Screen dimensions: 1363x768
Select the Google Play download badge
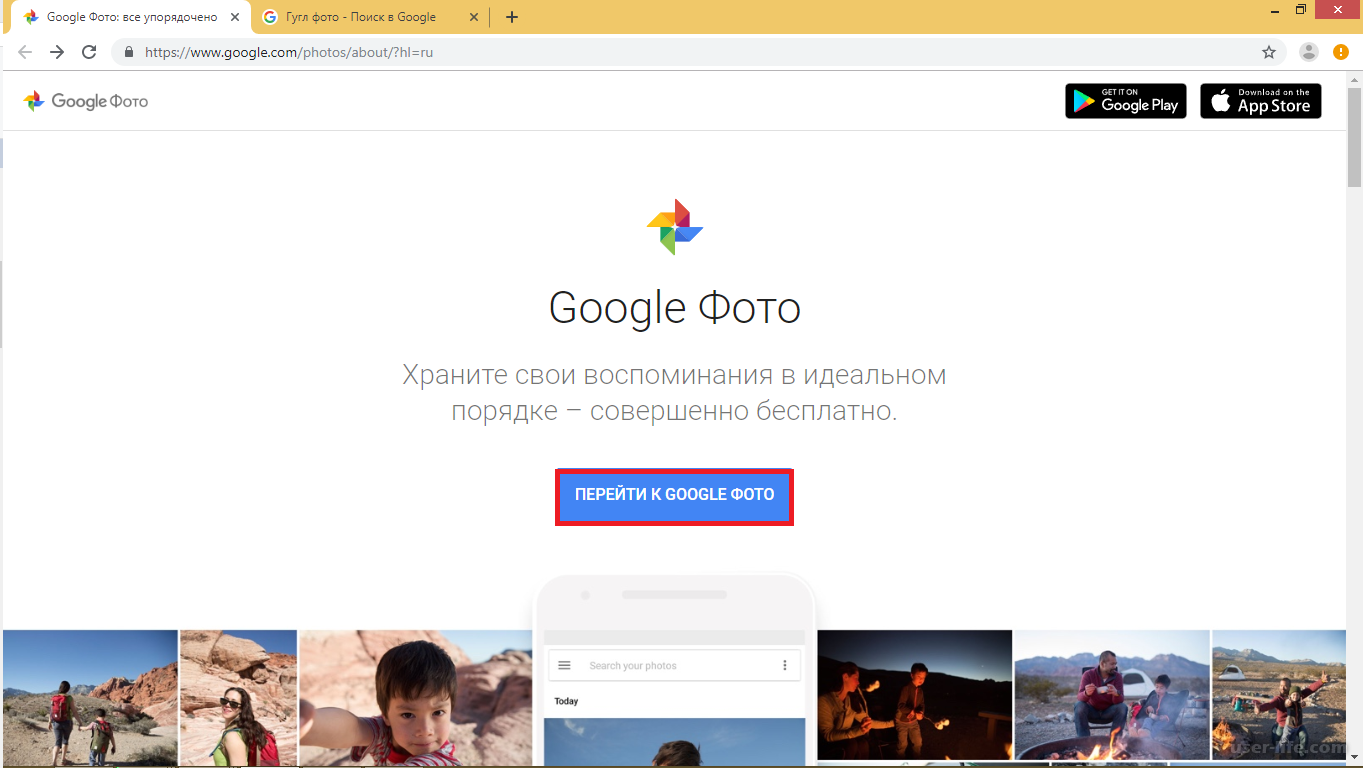point(1125,101)
